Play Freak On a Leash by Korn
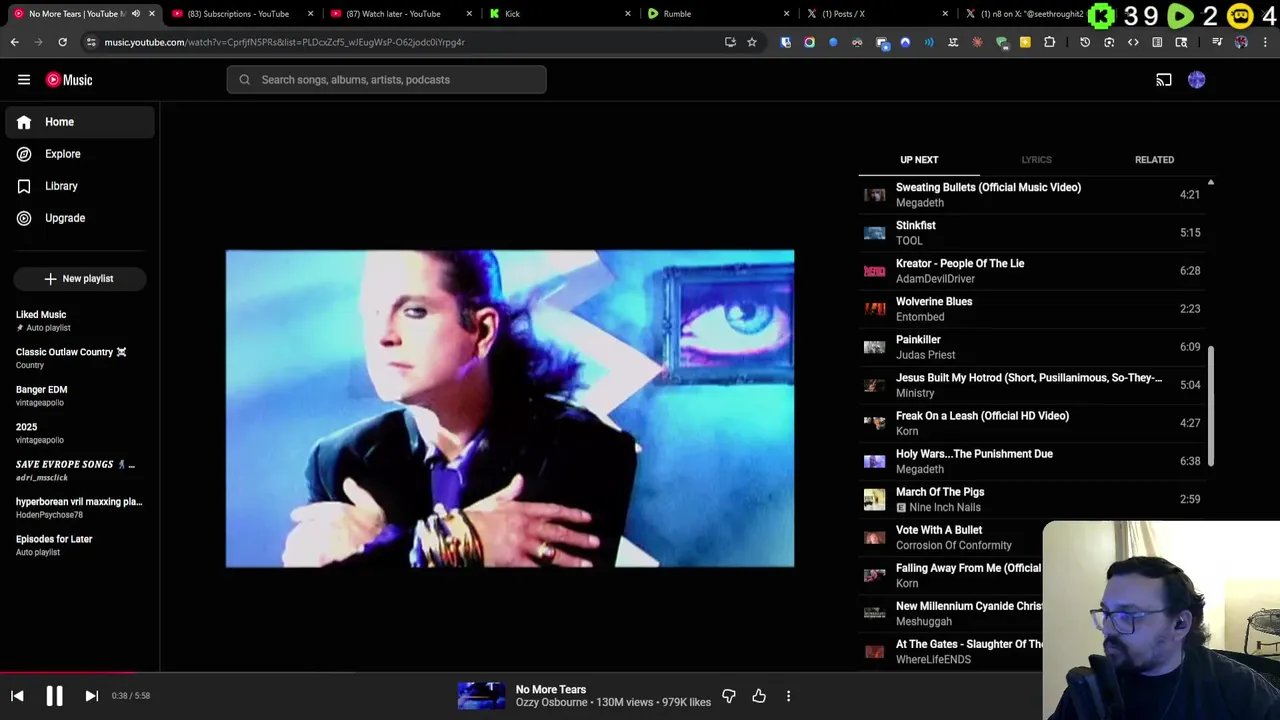This screenshot has height=720, width=1280. tap(1032, 423)
